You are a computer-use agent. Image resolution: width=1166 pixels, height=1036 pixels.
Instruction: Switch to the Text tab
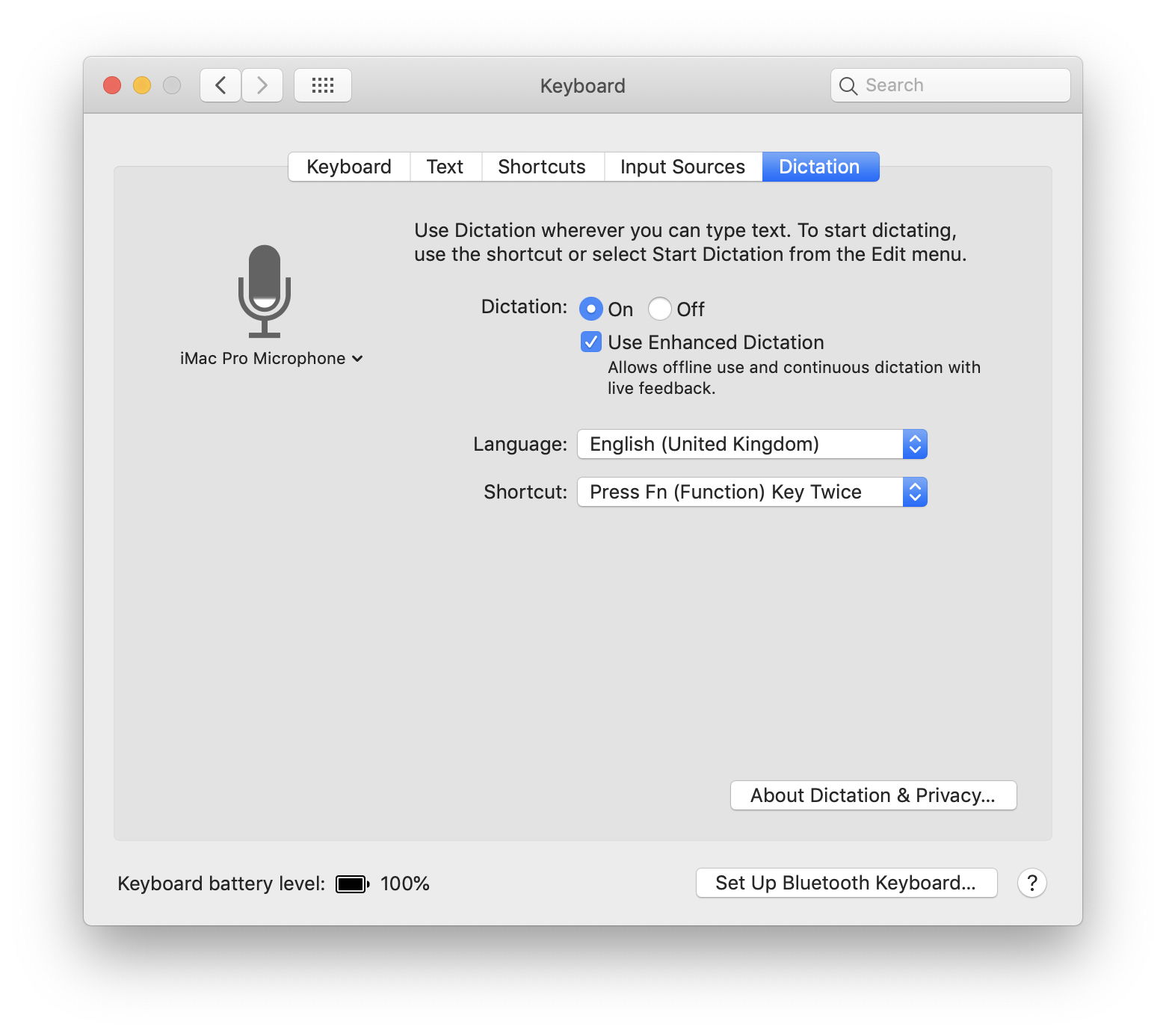point(445,167)
